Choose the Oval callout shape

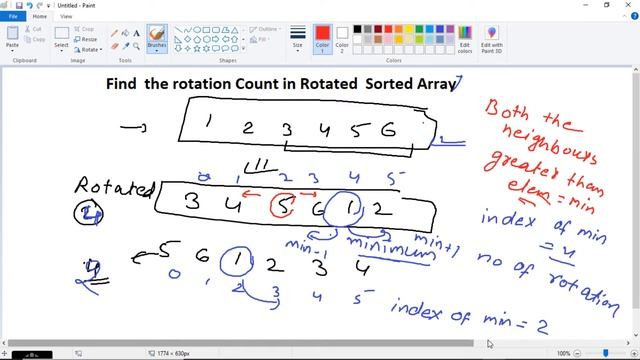tap(225, 49)
